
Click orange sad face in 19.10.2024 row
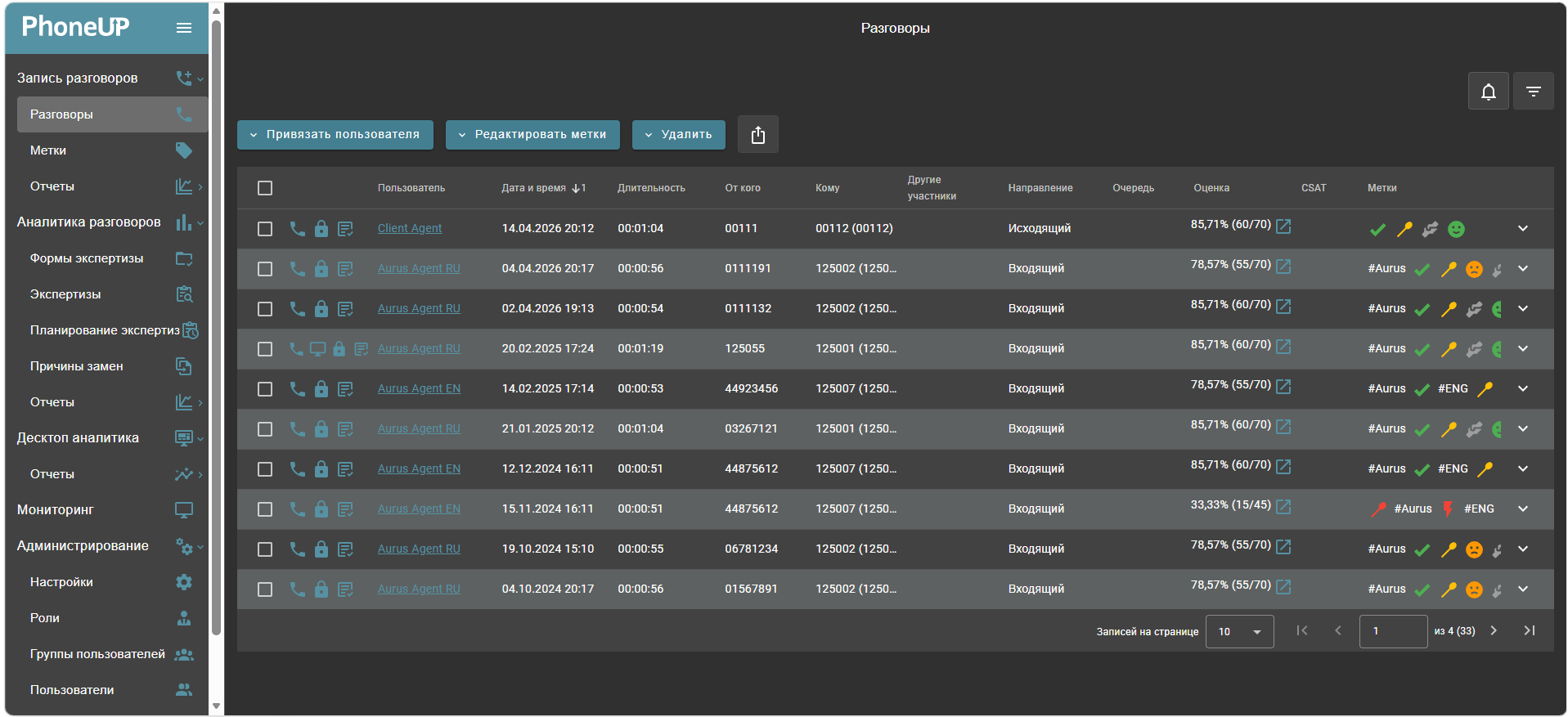click(1474, 550)
